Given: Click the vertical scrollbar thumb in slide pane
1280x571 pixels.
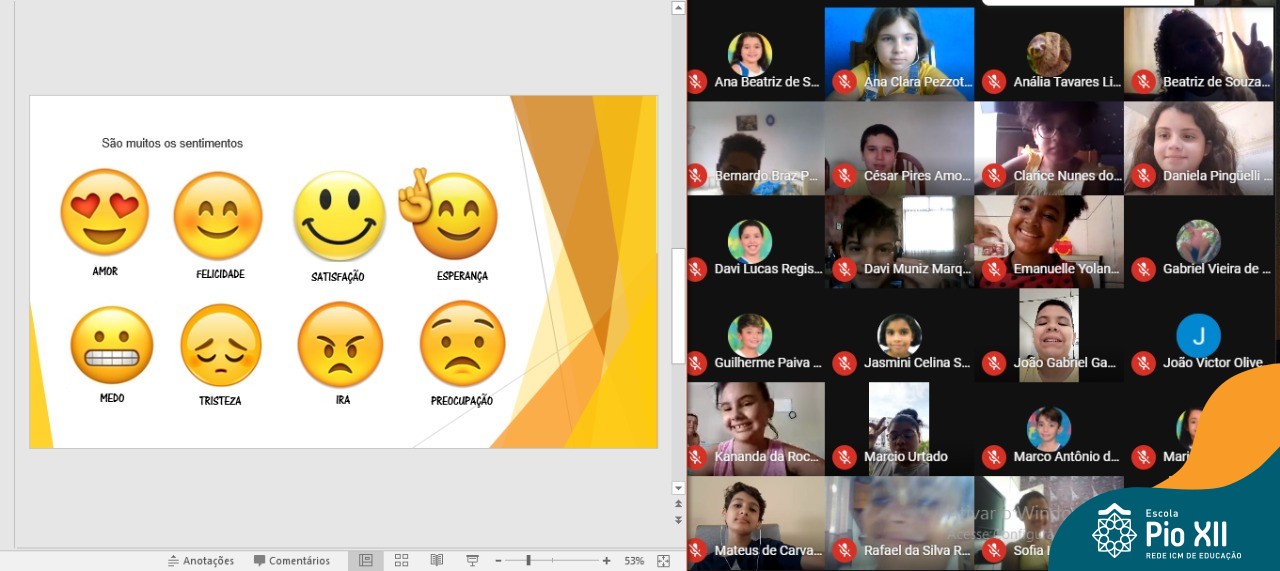Looking at the screenshot, I should click(x=678, y=305).
